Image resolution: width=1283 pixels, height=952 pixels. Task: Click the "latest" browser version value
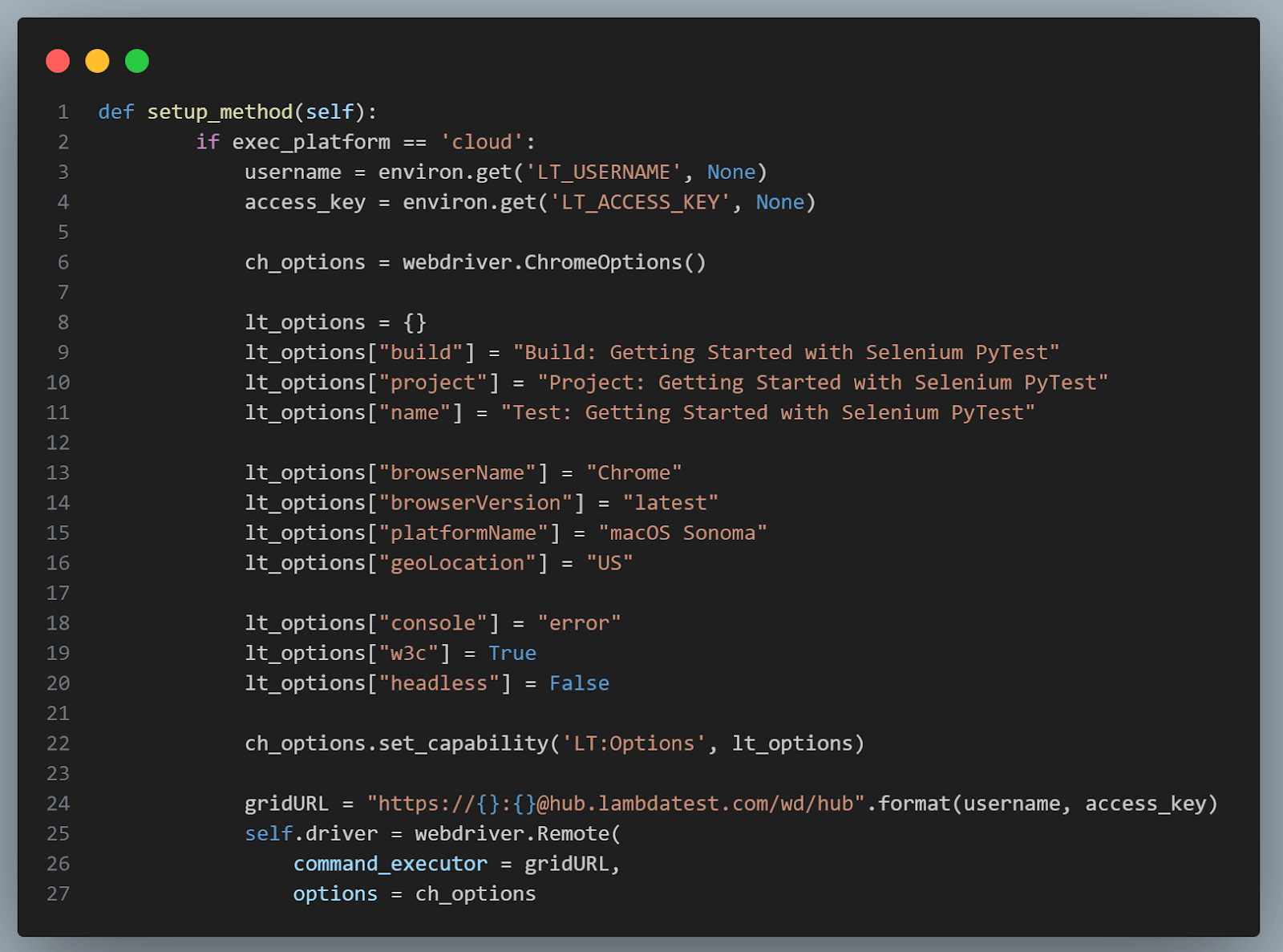670,503
